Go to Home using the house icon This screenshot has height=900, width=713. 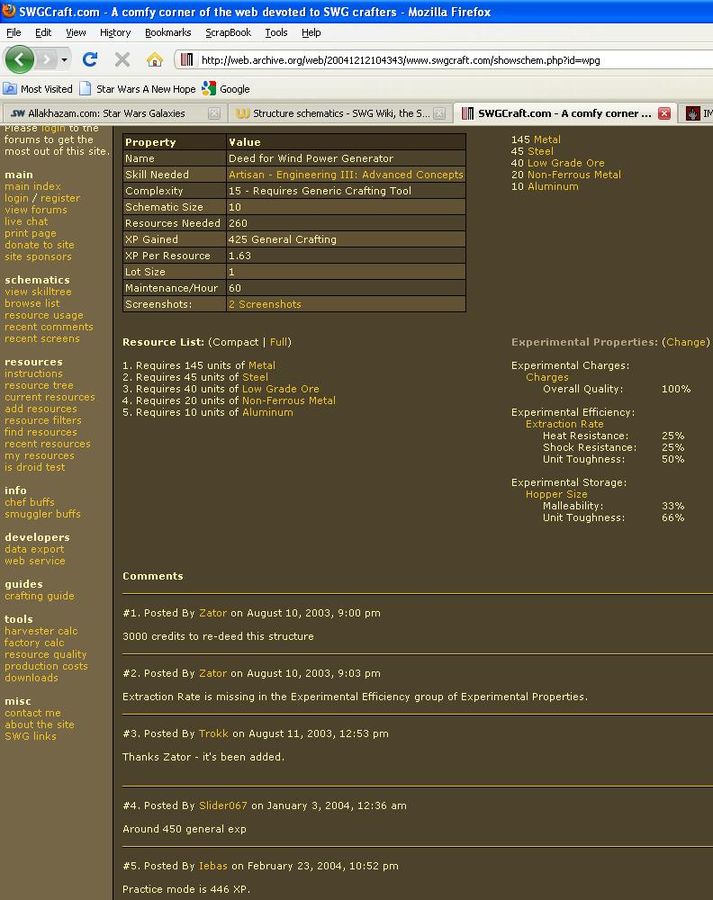coord(154,60)
